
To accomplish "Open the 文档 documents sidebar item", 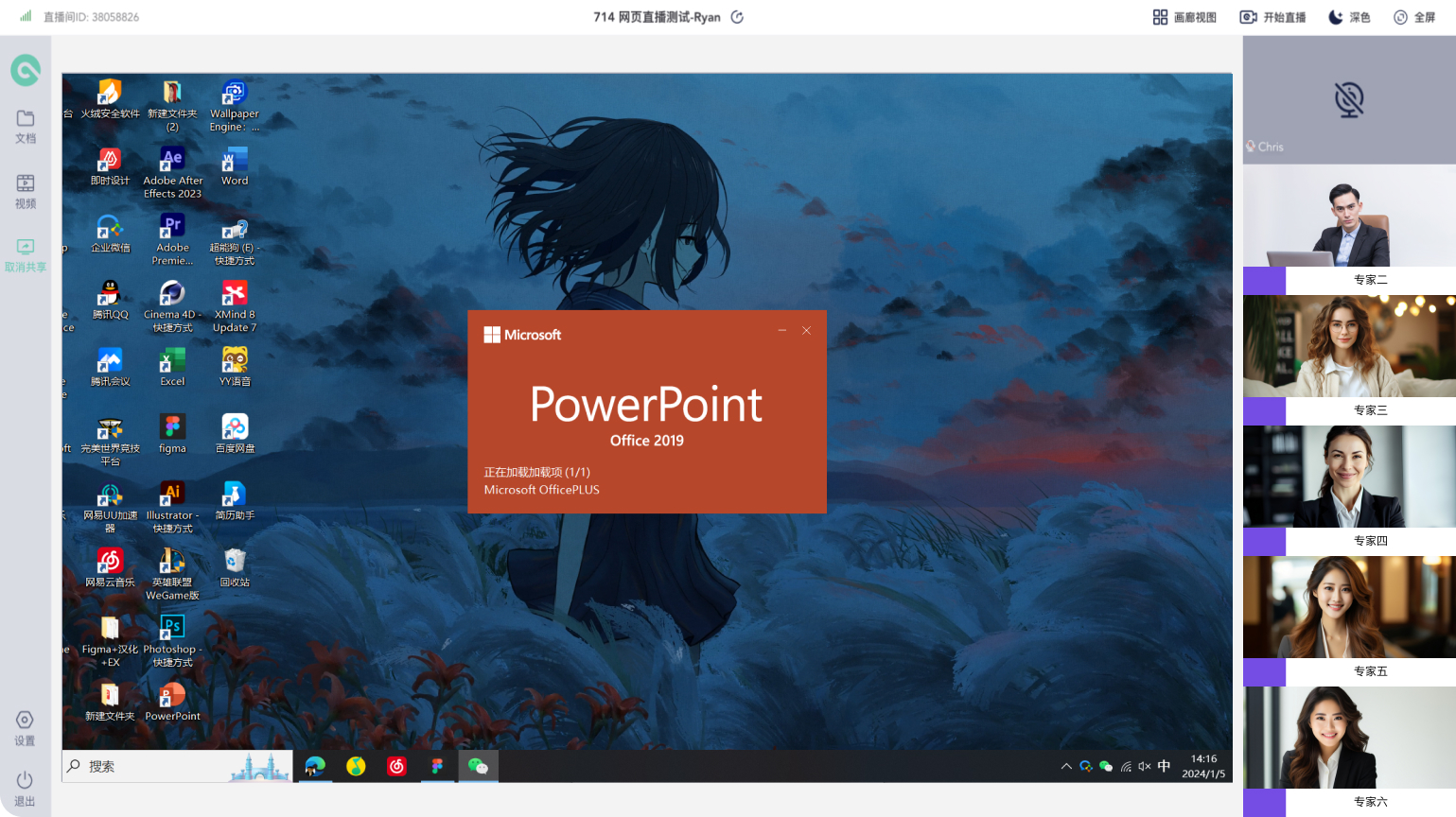I will point(26,127).
